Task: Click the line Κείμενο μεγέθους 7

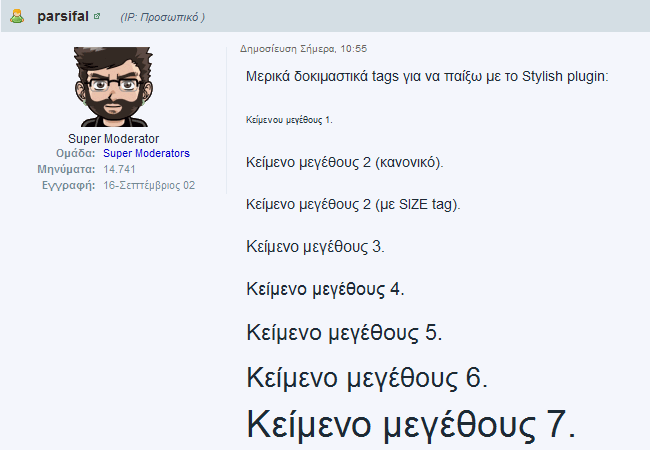Action: click(x=411, y=424)
